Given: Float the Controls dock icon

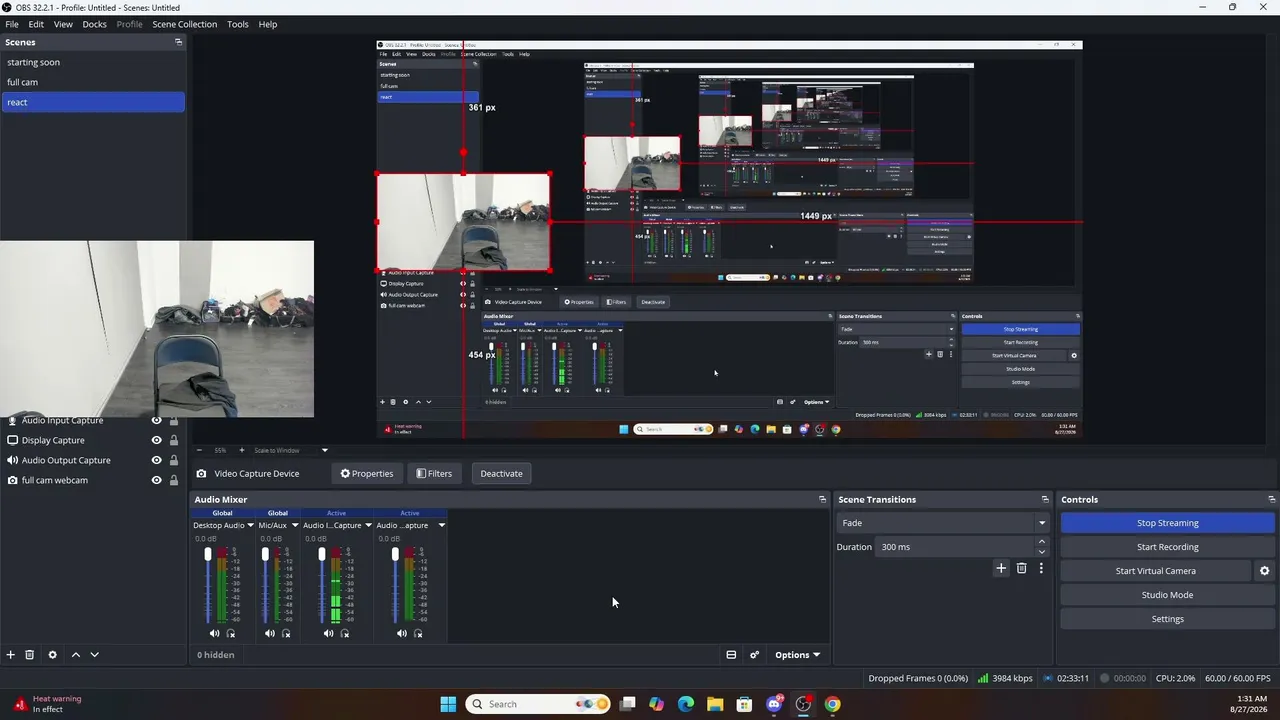Looking at the screenshot, I should coord(1271,499).
